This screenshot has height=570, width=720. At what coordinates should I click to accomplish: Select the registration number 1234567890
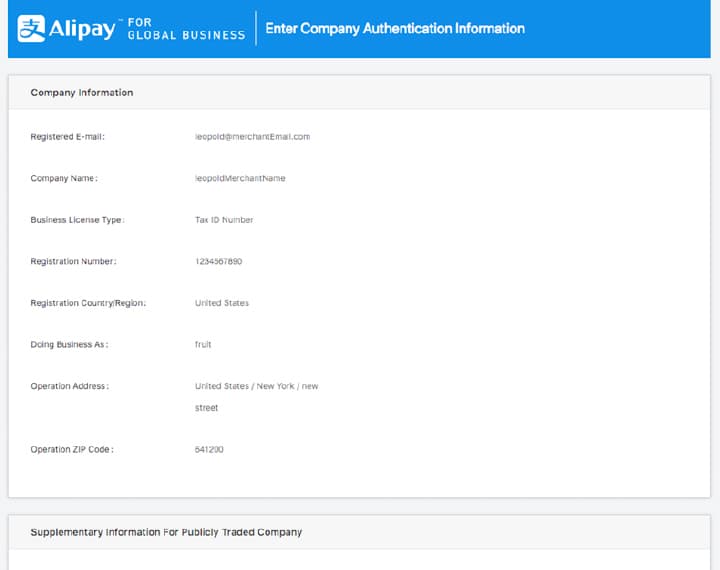pyautogui.click(x=218, y=262)
